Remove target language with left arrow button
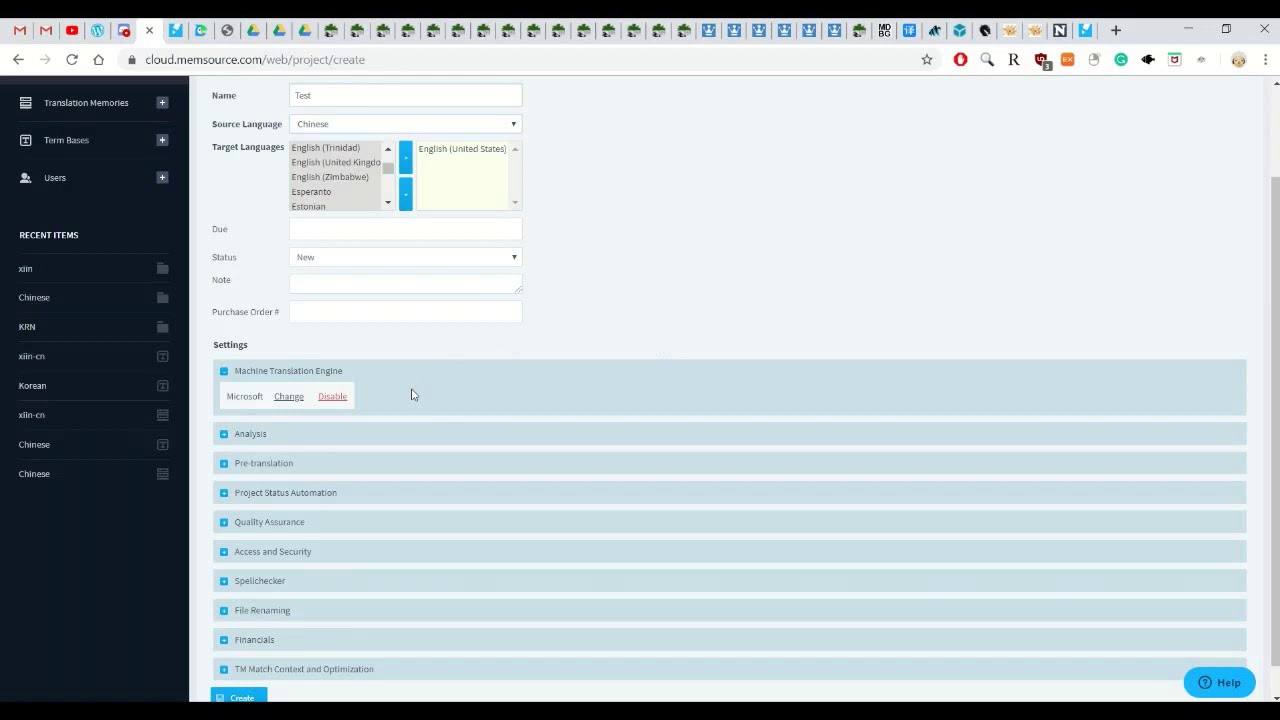Screen dimensions: 1280x720 405,194
